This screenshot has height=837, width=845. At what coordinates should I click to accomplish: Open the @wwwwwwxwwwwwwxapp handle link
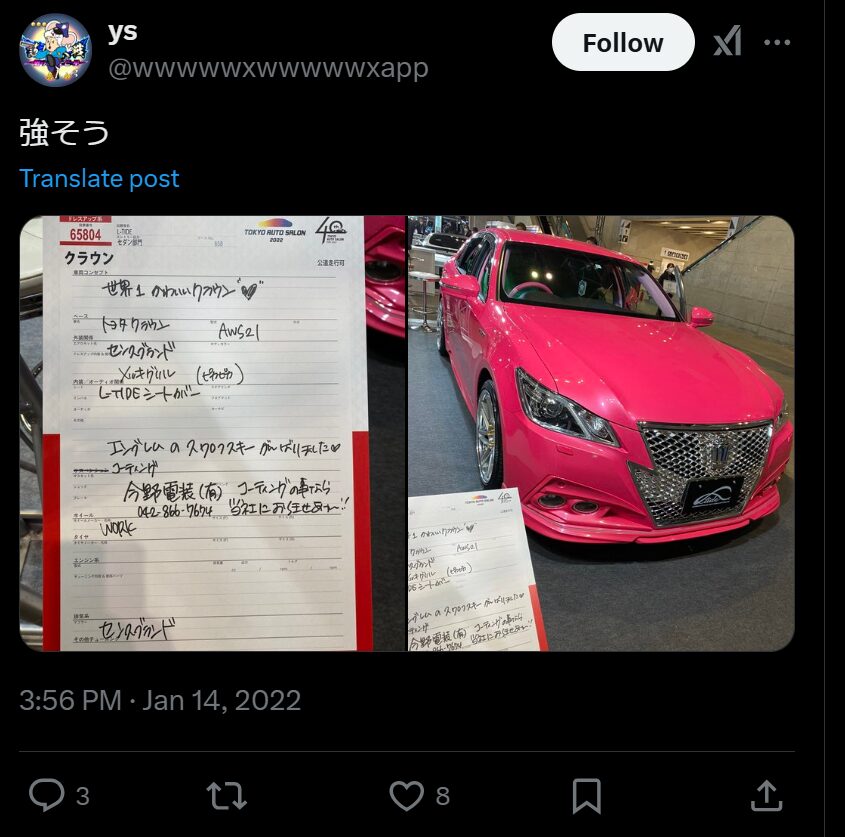[x=268, y=68]
